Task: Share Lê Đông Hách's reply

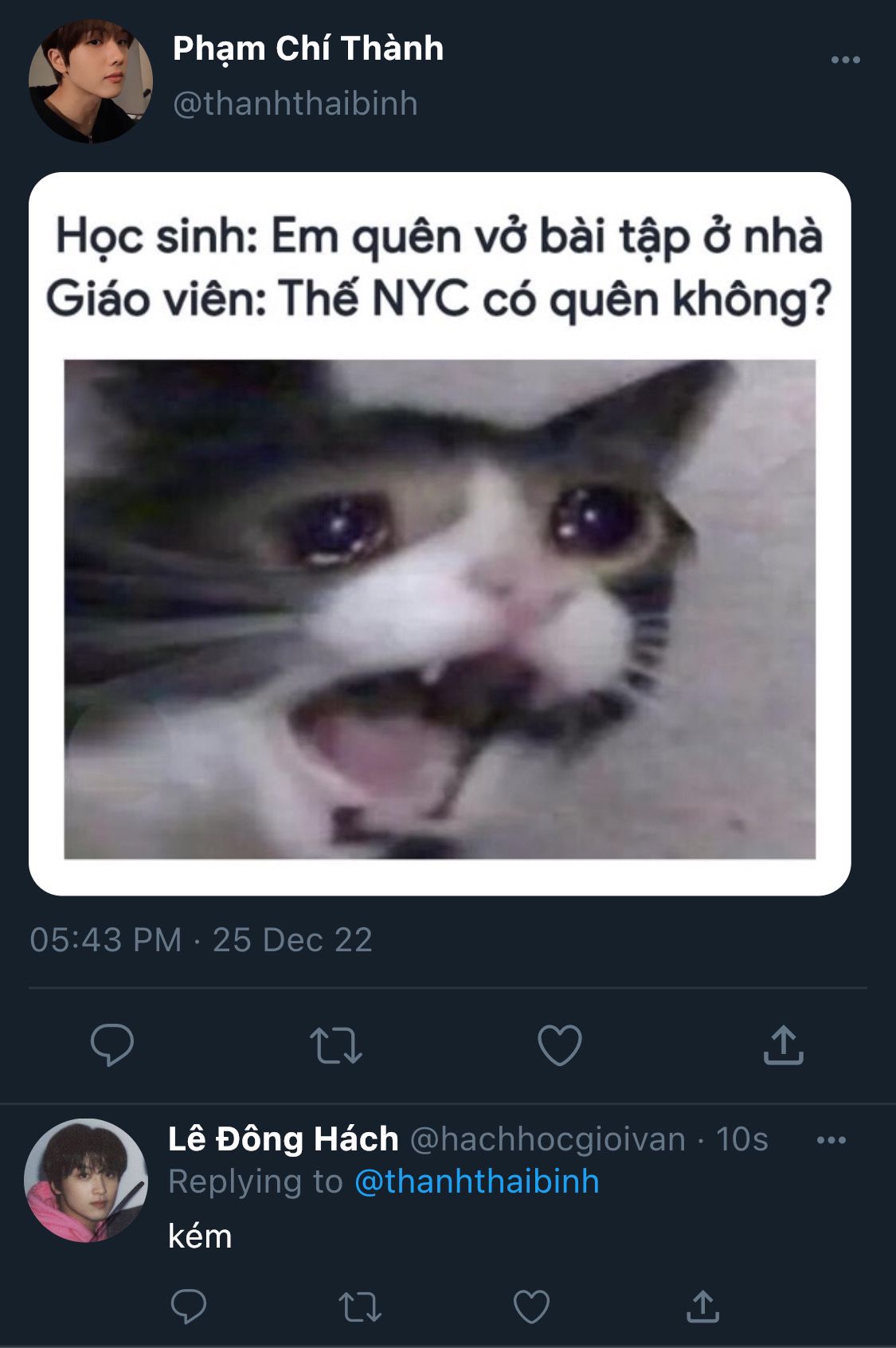Action: click(x=702, y=1307)
